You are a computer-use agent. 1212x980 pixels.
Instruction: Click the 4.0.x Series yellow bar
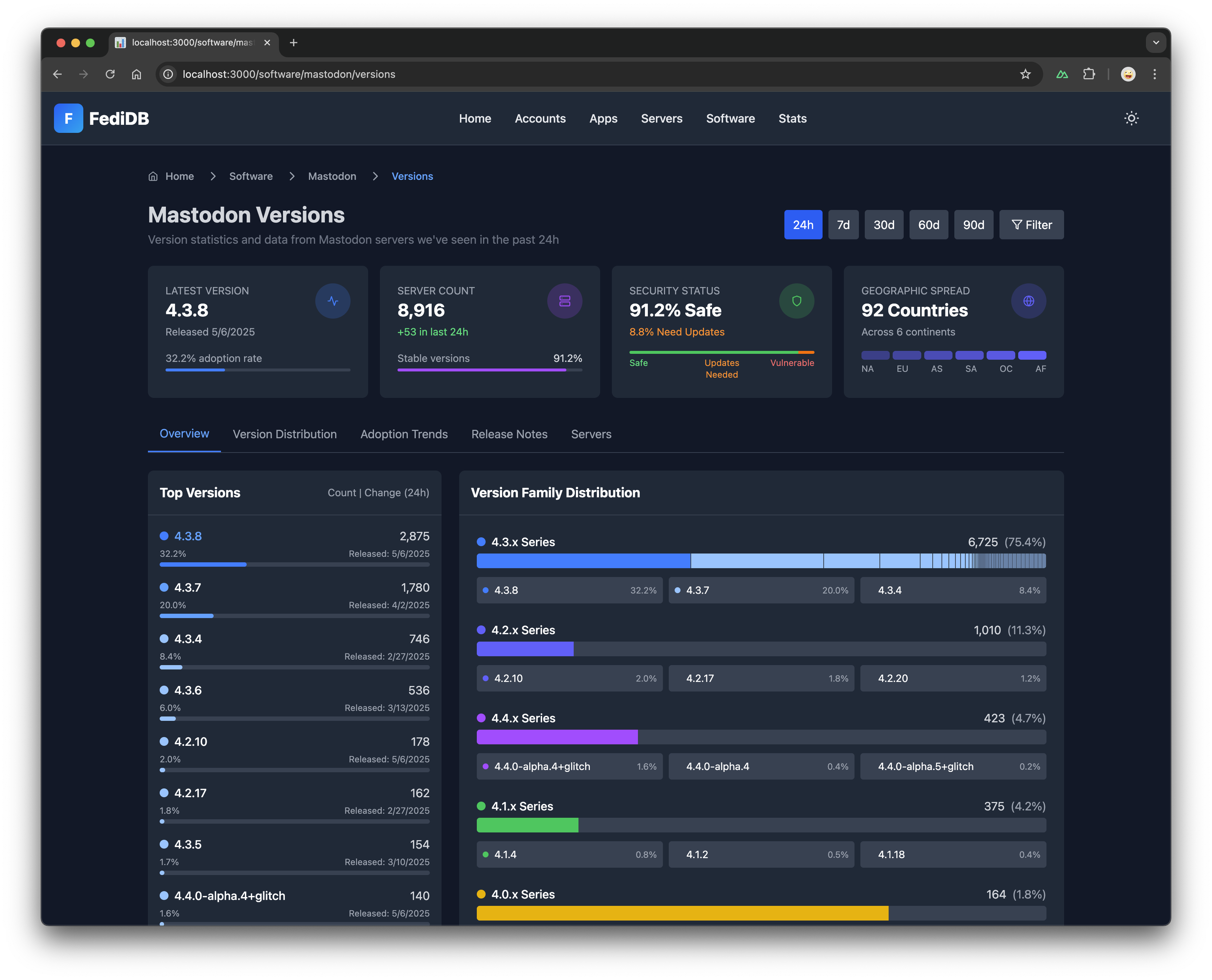(682, 913)
